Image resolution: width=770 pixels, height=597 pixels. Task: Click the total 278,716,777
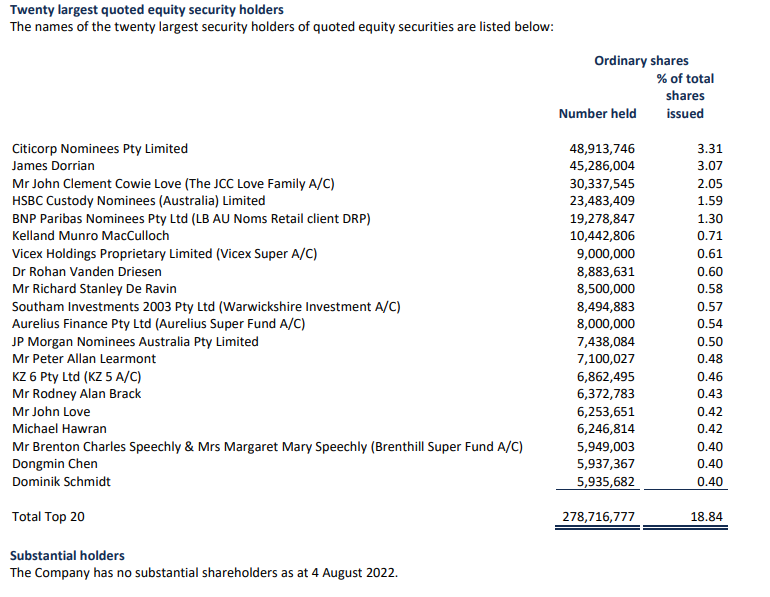[599, 517]
